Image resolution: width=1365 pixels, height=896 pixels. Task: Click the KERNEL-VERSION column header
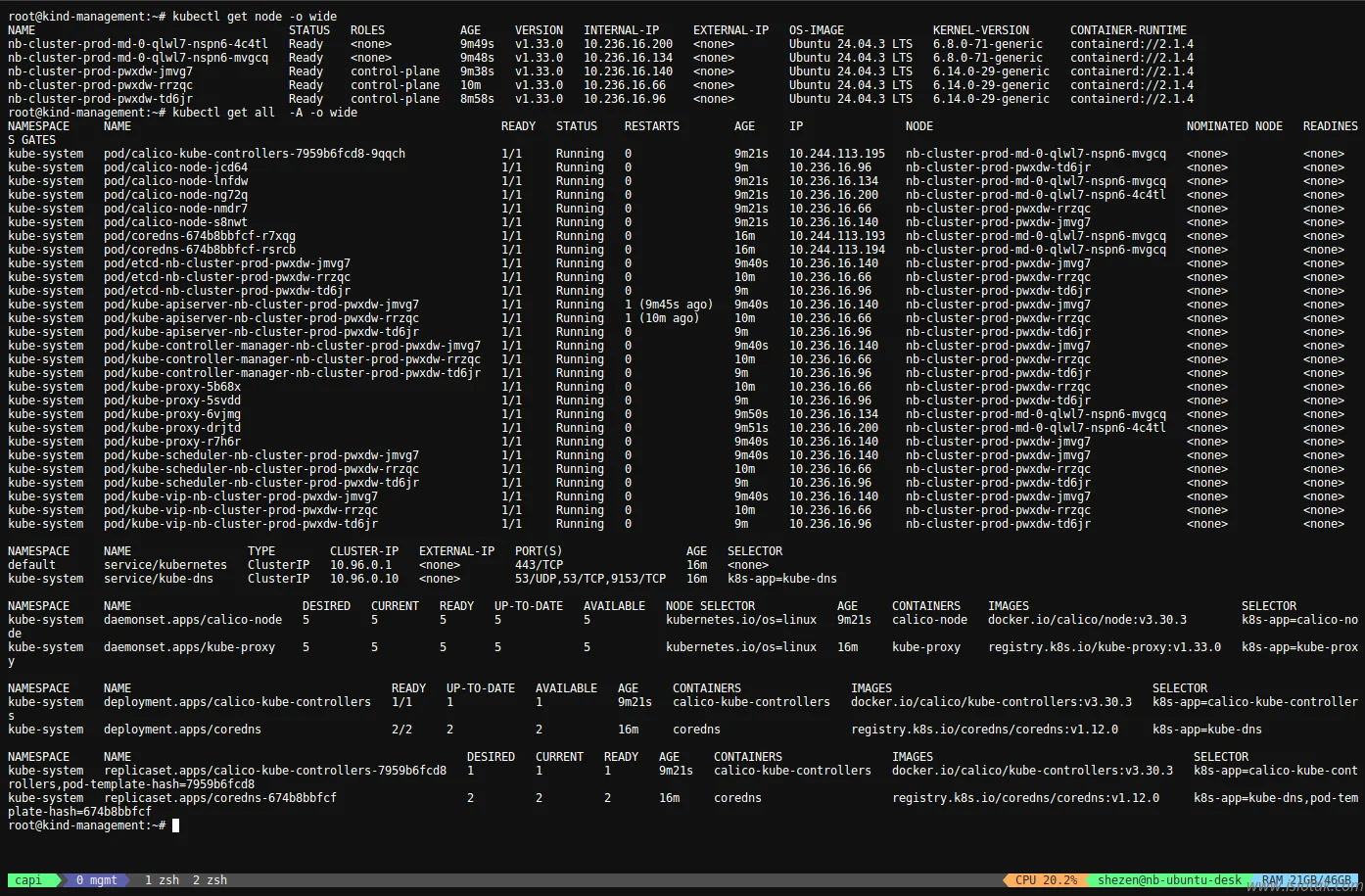(981, 30)
